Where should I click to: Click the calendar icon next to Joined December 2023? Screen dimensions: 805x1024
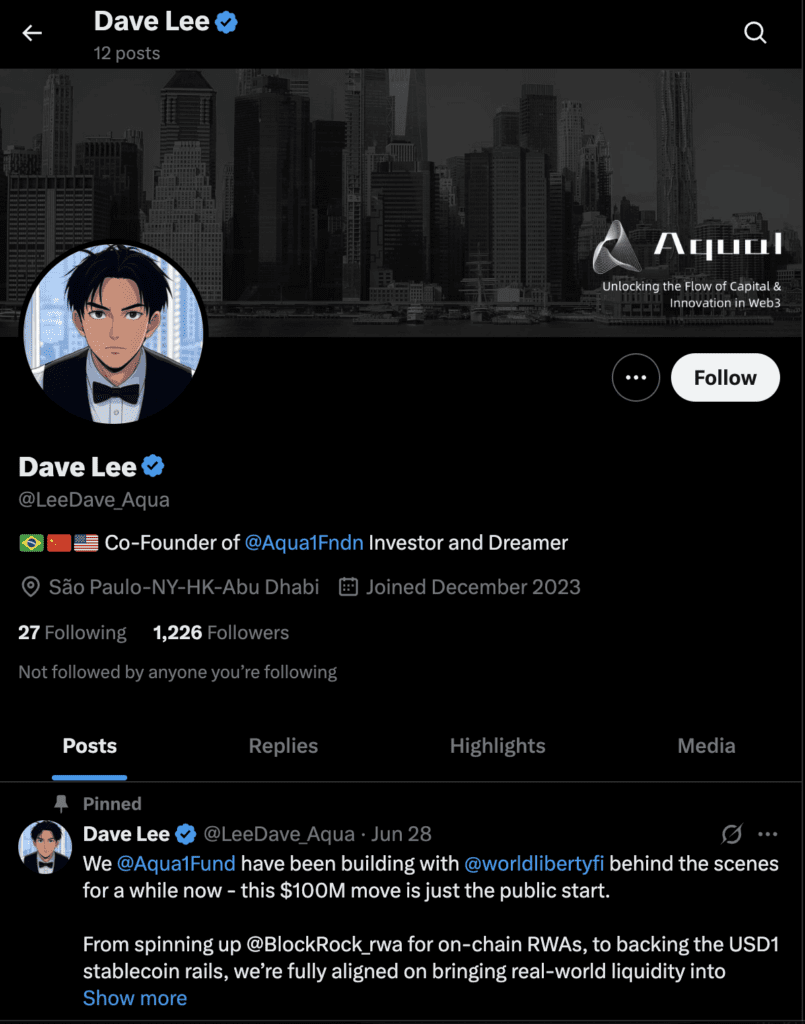pyautogui.click(x=349, y=586)
